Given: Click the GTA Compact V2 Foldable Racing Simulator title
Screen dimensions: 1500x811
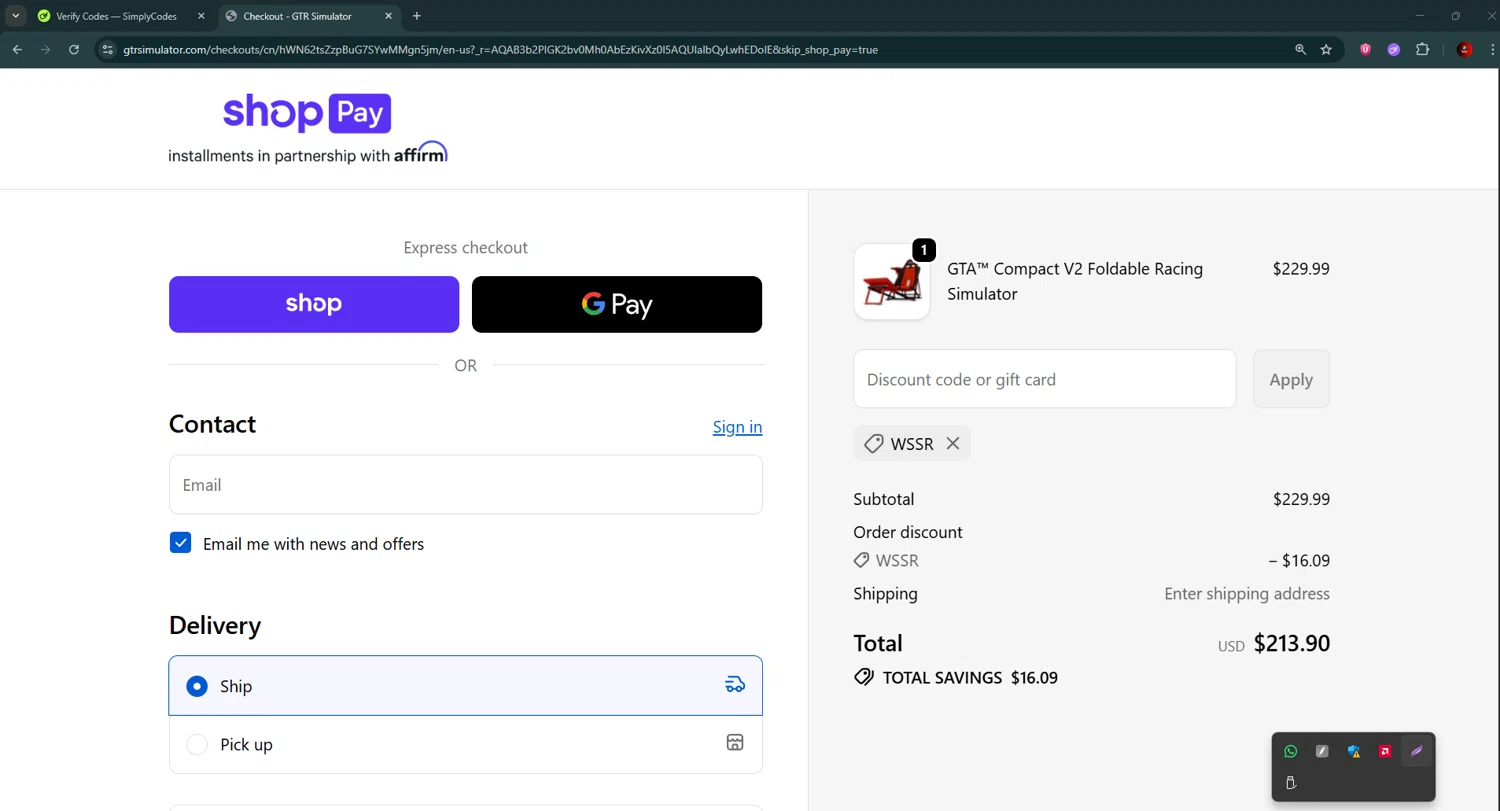Looking at the screenshot, I should click(1075, 281).
